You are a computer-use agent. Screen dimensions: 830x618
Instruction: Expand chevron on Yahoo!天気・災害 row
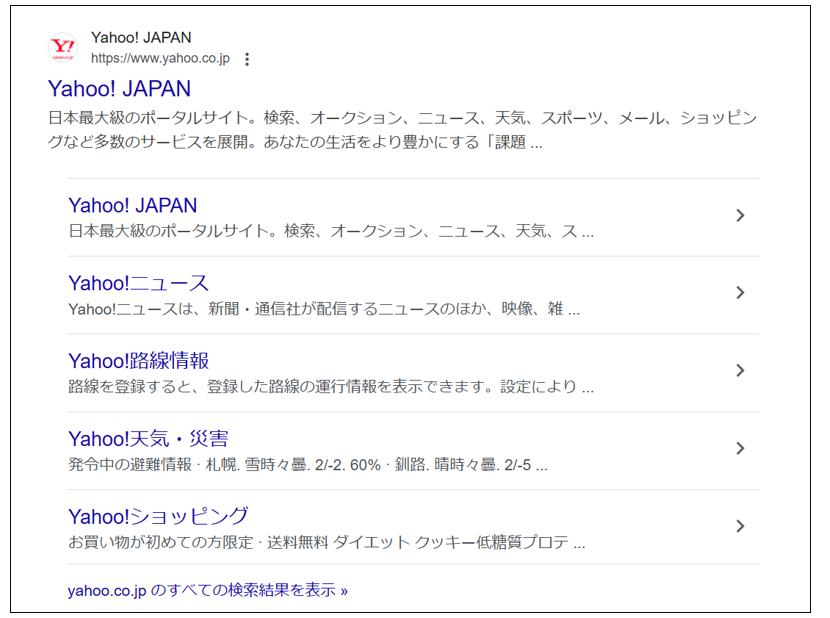(740, 449)
